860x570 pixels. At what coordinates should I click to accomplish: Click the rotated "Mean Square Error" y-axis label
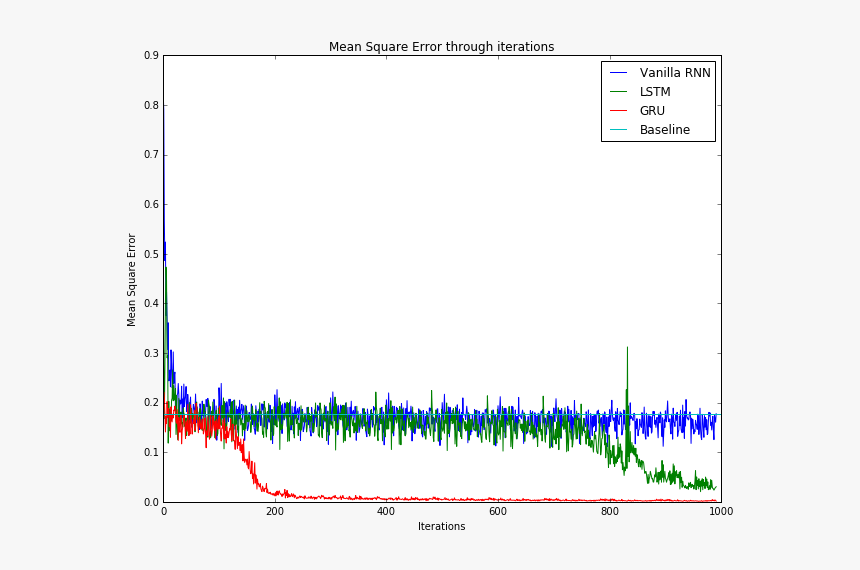tap(132, 280)
